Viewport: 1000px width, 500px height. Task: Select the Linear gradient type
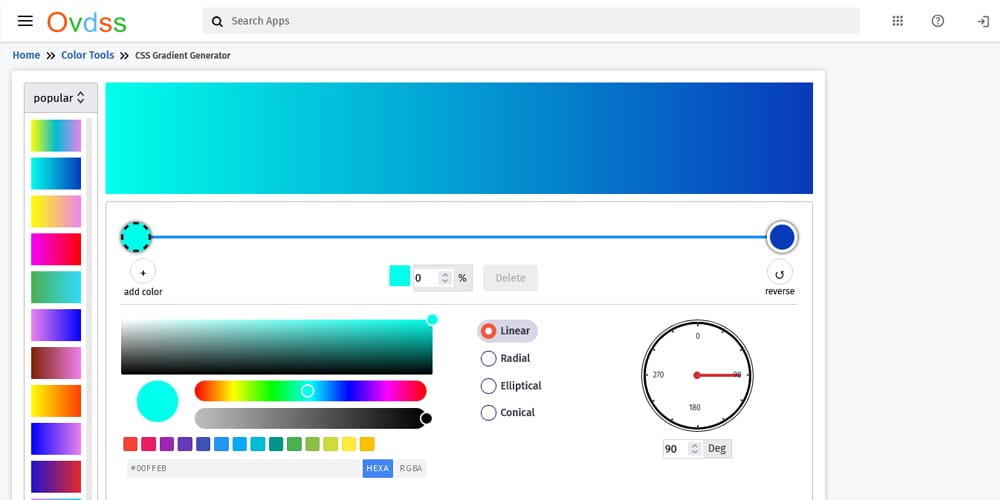point(507,331)
